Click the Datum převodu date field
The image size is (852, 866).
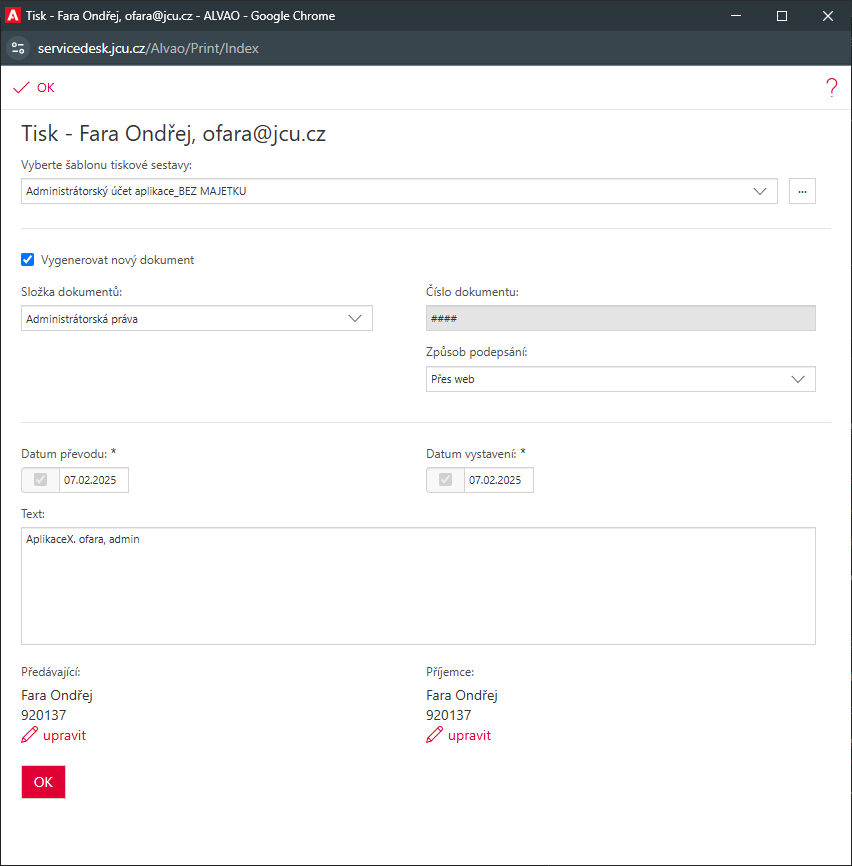93,480
